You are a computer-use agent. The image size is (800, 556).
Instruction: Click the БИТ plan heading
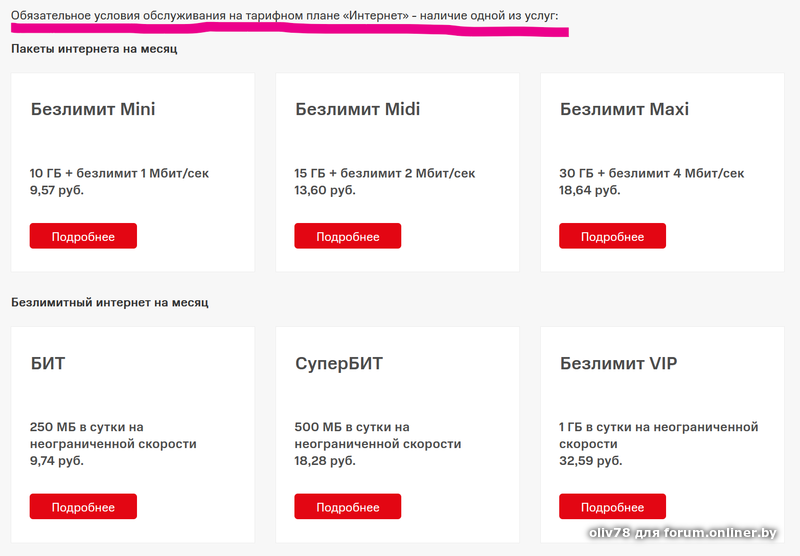pos(48,363)
